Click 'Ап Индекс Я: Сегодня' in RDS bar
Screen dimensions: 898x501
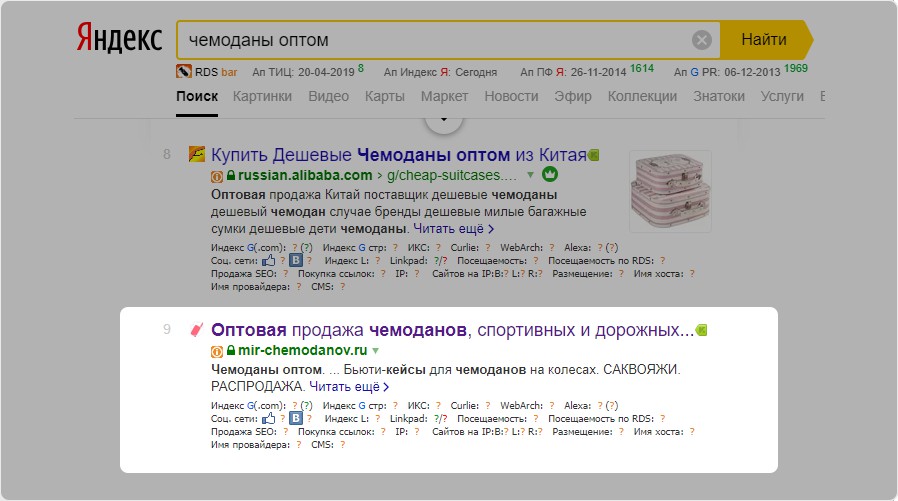[x=440, y=72]
